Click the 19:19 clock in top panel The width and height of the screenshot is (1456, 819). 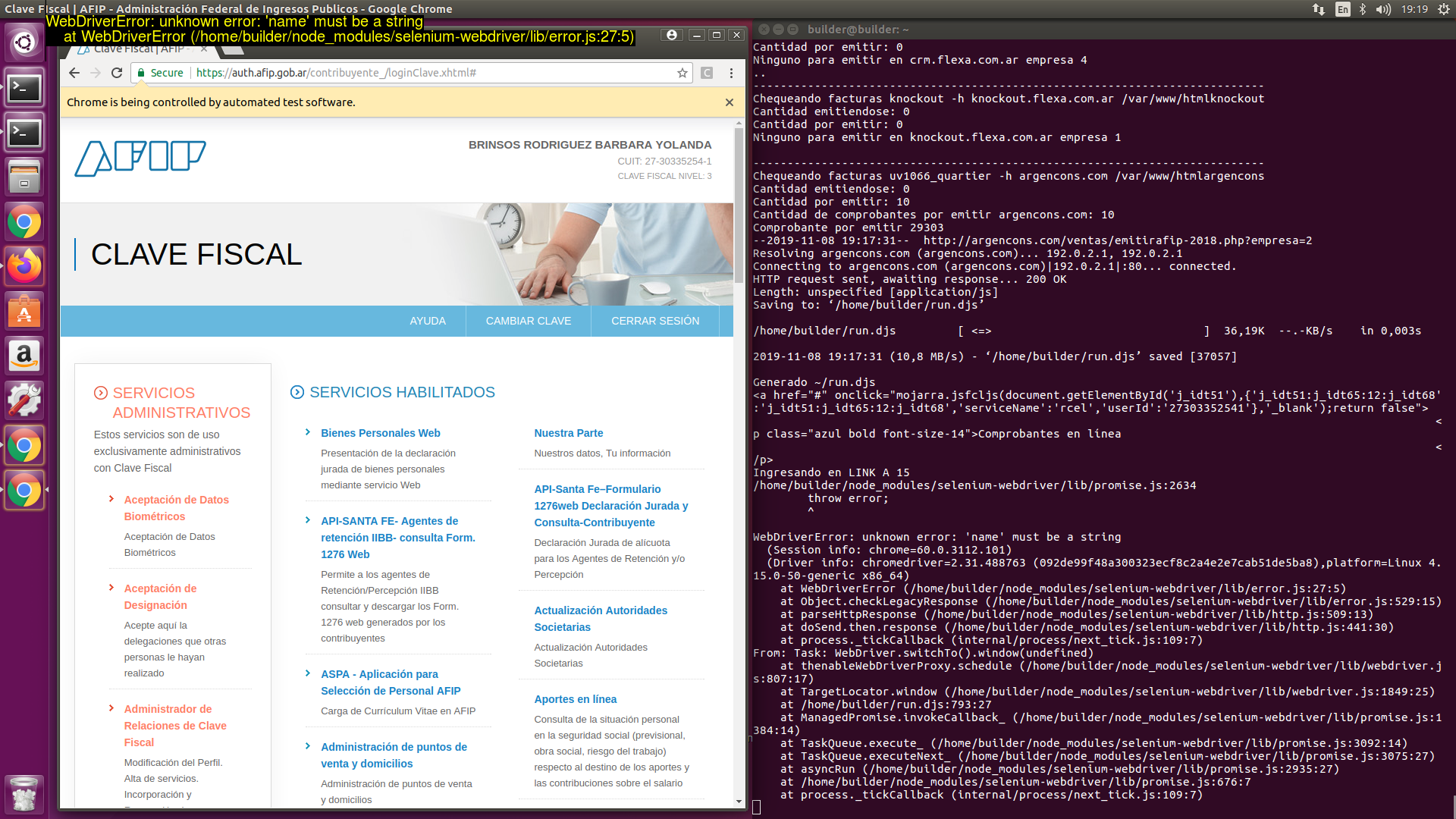(x=1414, y=9)
